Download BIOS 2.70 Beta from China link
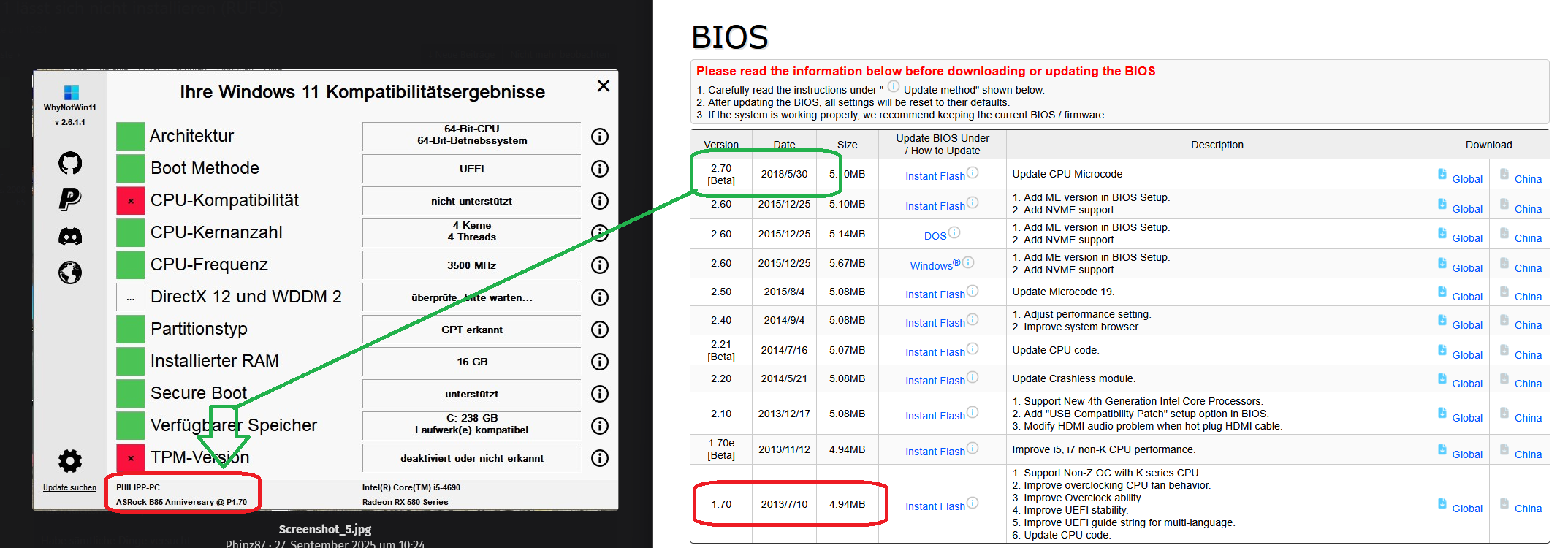The image size is (1568, 548). coord(1528,179)
